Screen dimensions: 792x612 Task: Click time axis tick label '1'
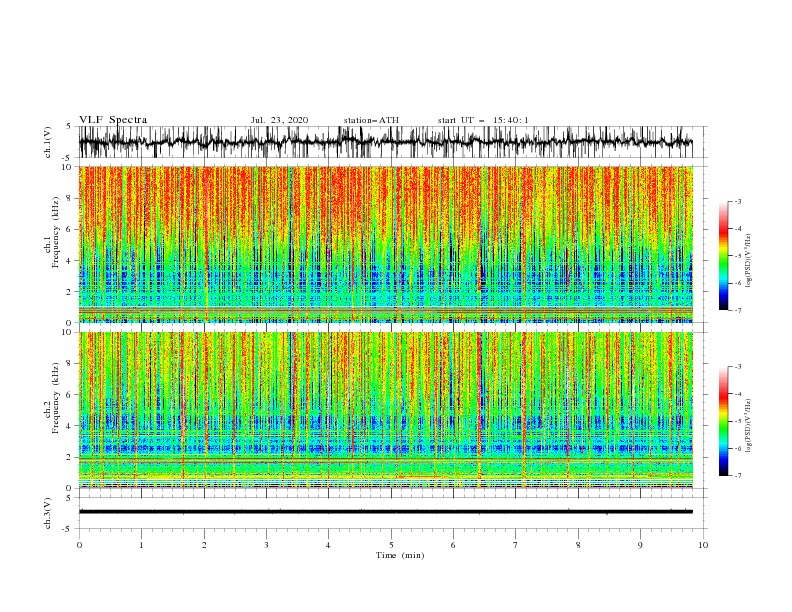(x=142, y=545)
